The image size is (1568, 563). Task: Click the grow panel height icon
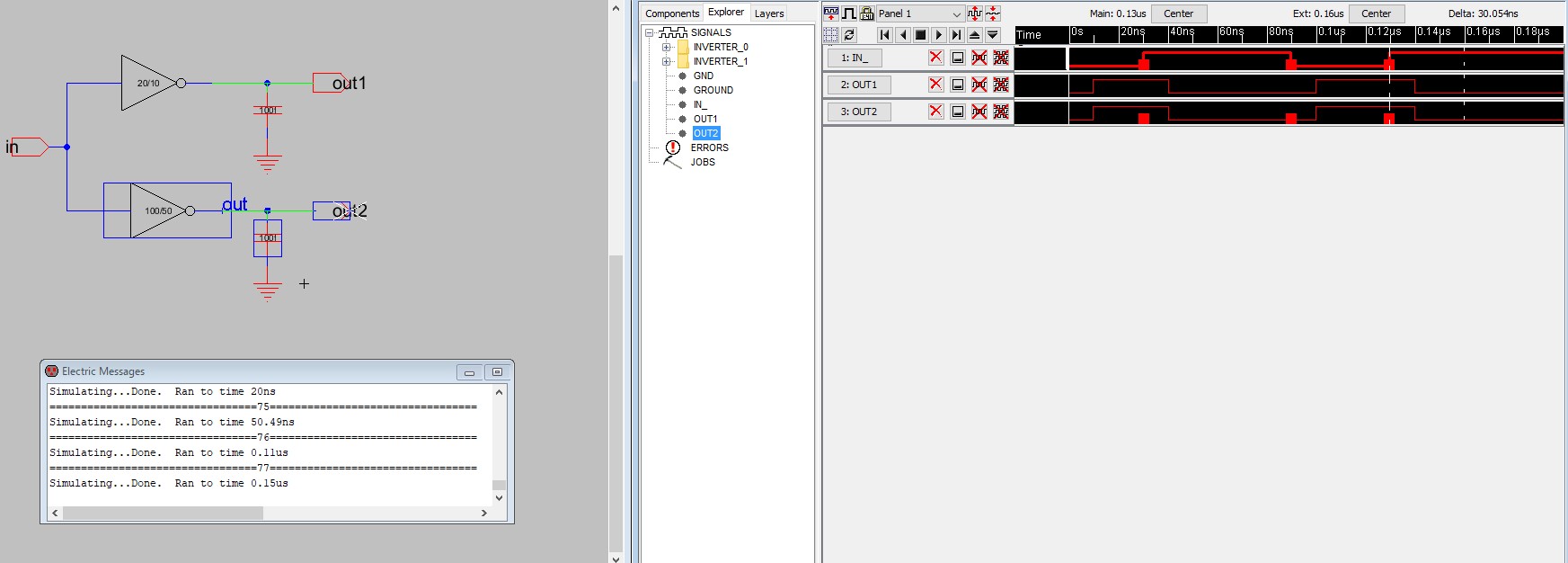975,13
